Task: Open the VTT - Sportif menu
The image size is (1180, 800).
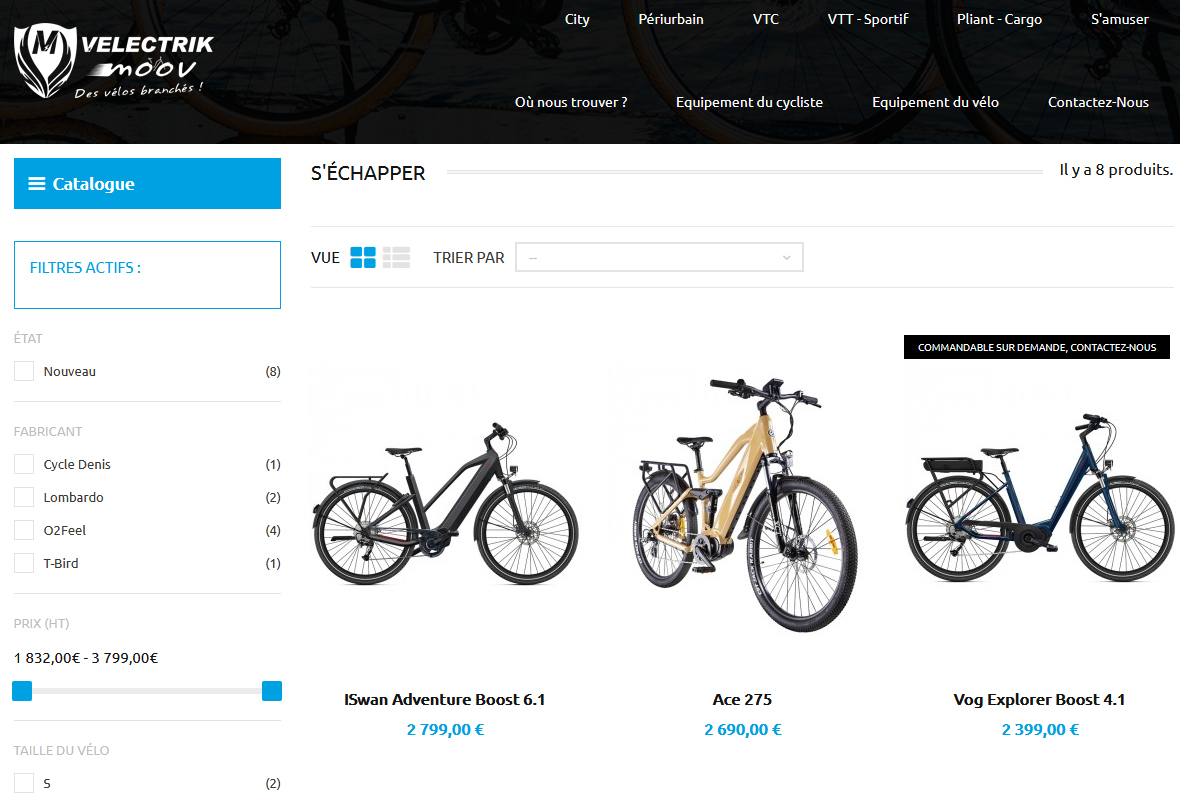Action: [868, 20]
